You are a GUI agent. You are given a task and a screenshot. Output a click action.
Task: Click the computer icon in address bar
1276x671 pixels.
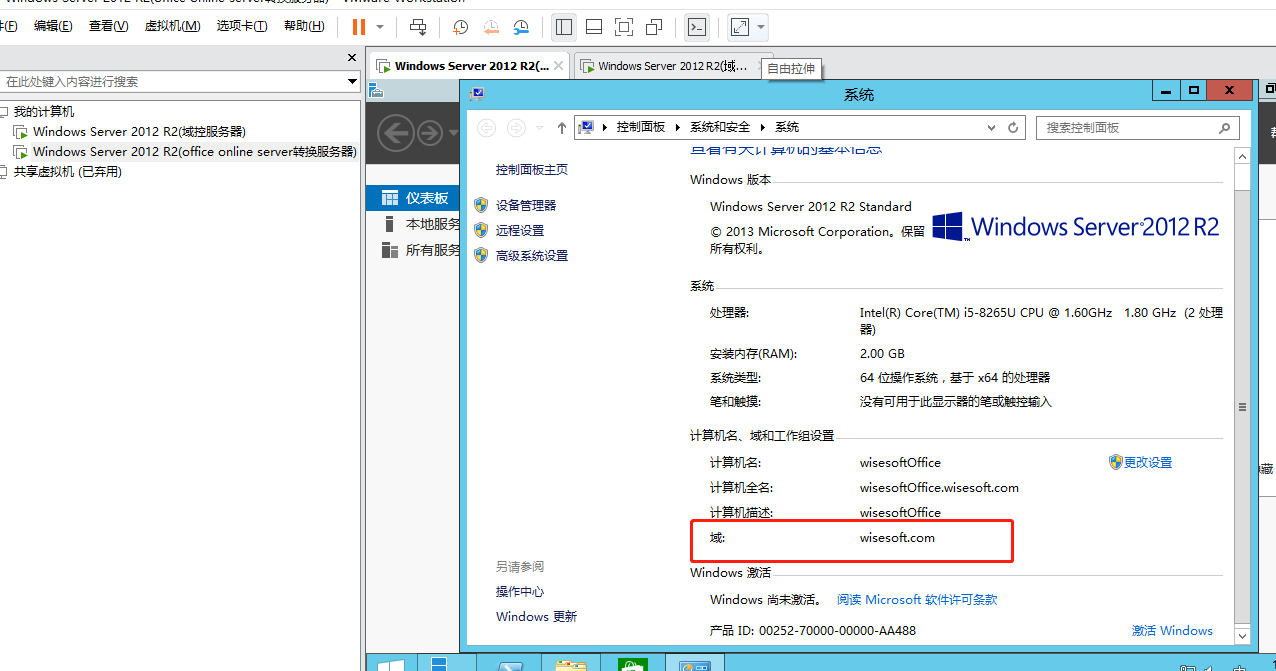(587, 127)
